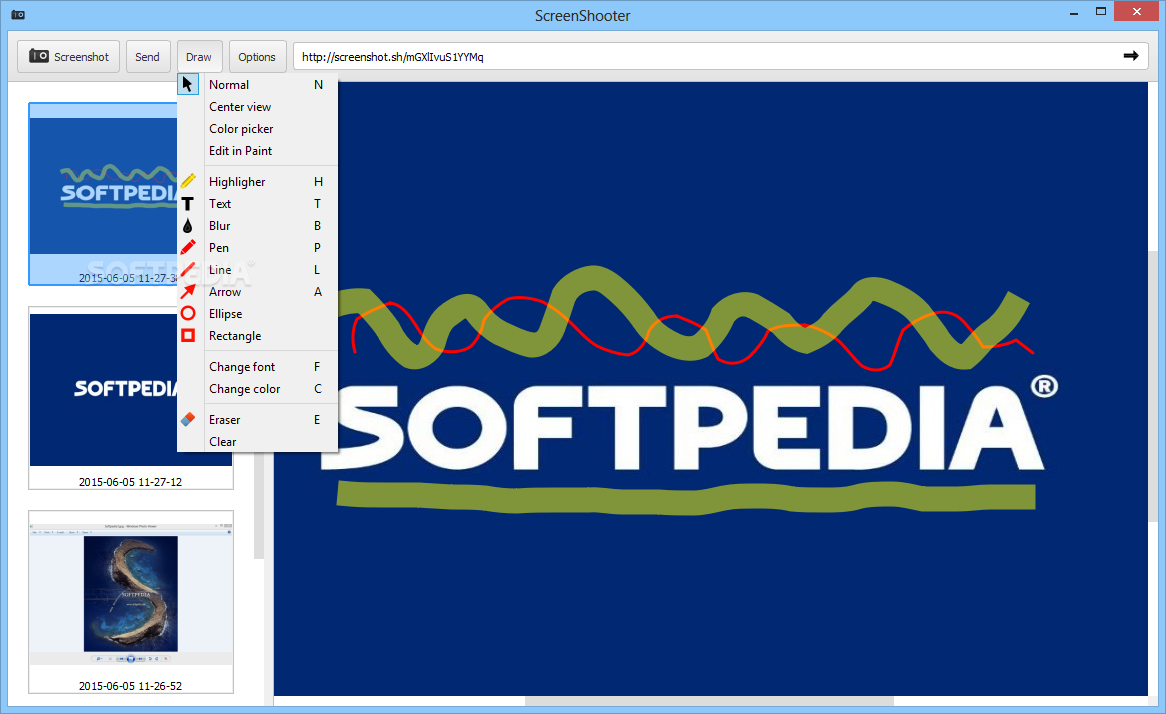Image resolution: width=1166 pixels, height=714 pixels.
Task: Close the ScreenShooter window
Action: click(1136, 11)
